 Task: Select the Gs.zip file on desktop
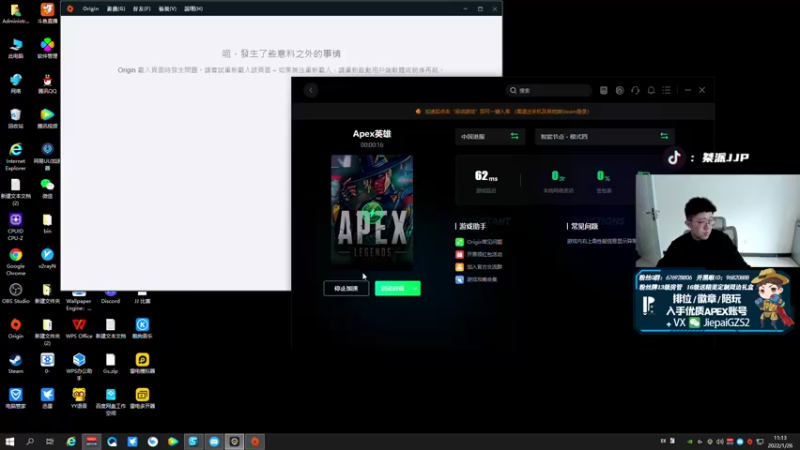(x=111, y=364)
